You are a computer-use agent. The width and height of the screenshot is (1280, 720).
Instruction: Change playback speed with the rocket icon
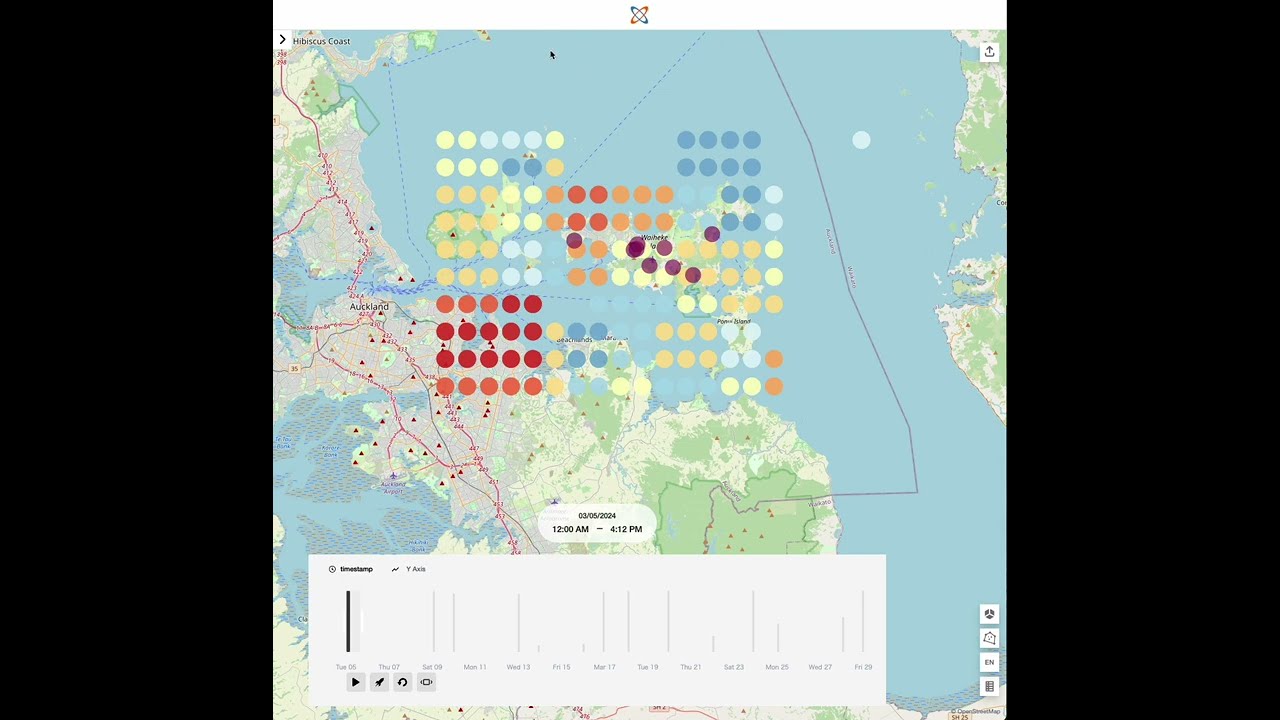pyautogui.click(x=379, y=682)
